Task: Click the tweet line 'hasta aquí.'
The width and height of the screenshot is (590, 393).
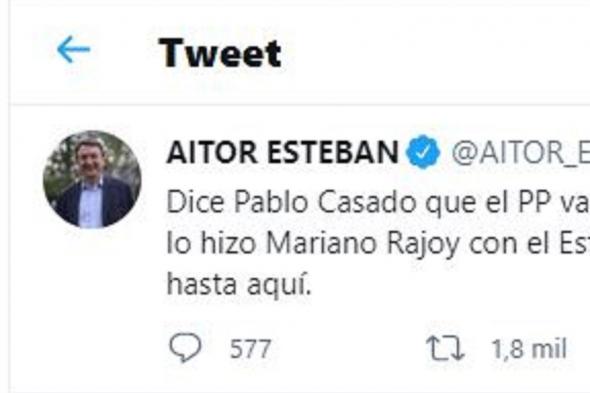Action: (x=239, y=284)
